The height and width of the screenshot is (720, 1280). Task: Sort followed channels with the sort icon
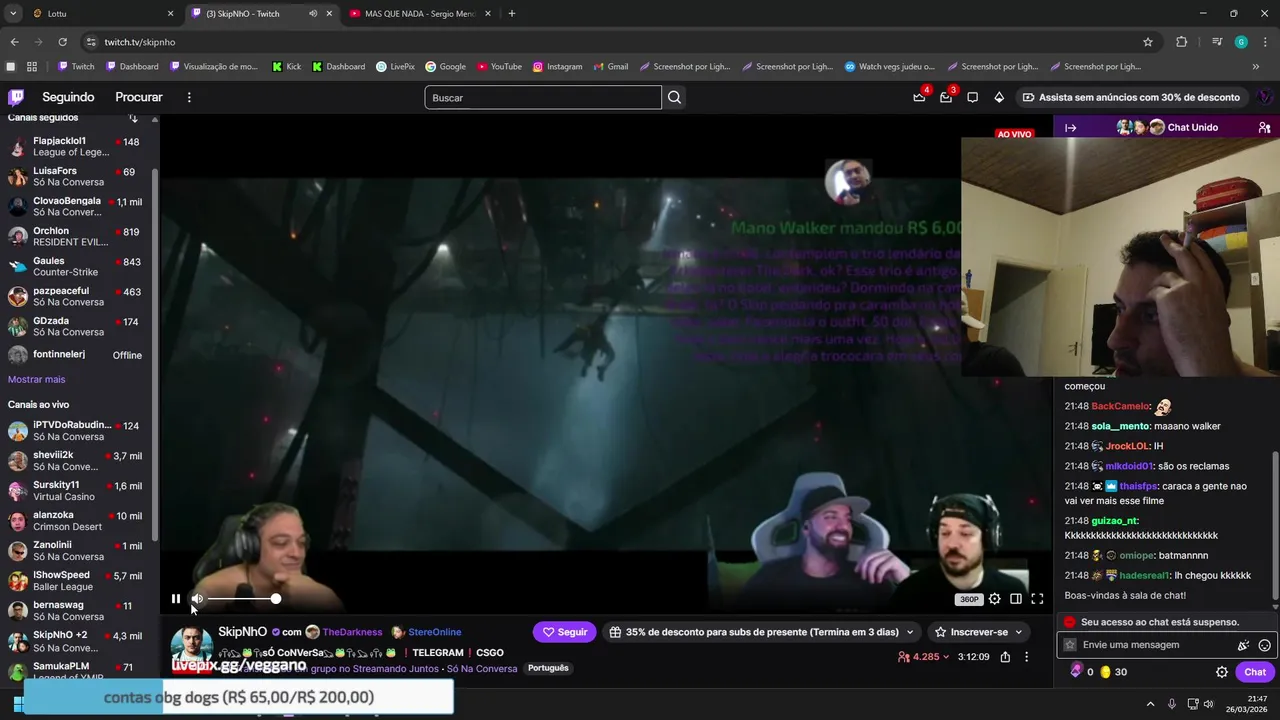pos(133,118)
